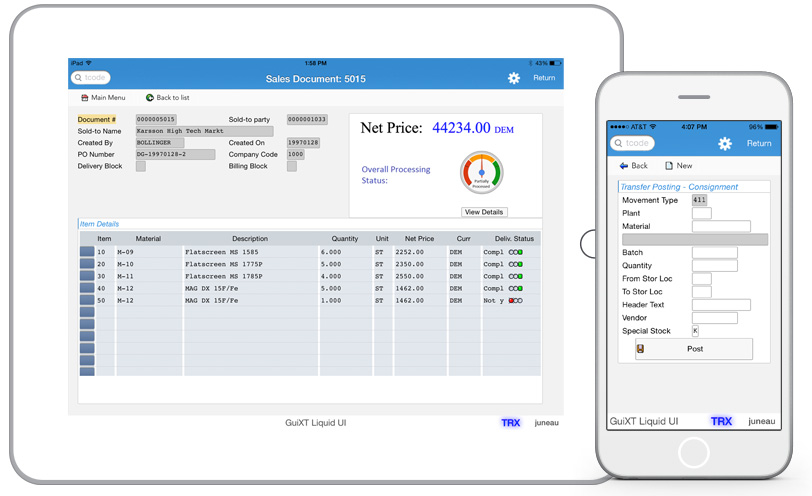
Task: Go Back to list on the tablet toolbar
Action: click(150, 98)
